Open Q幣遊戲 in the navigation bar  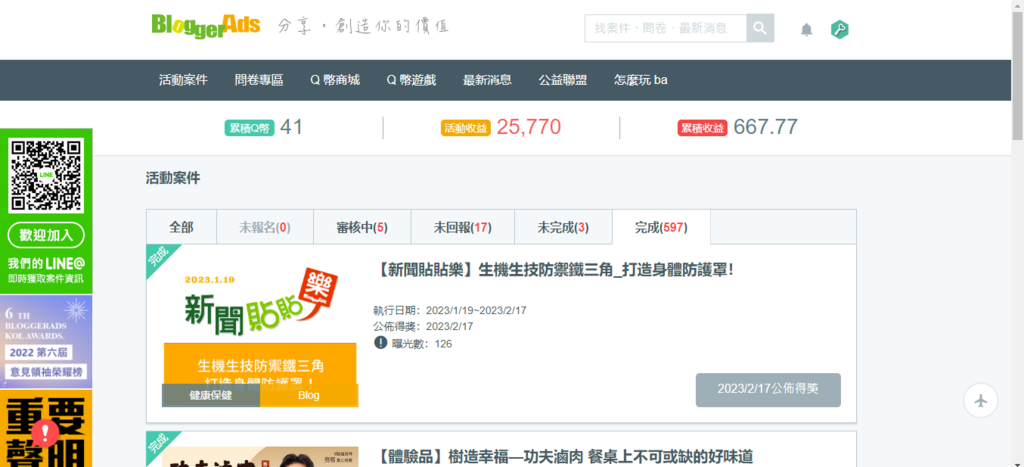tap(411, 80)
